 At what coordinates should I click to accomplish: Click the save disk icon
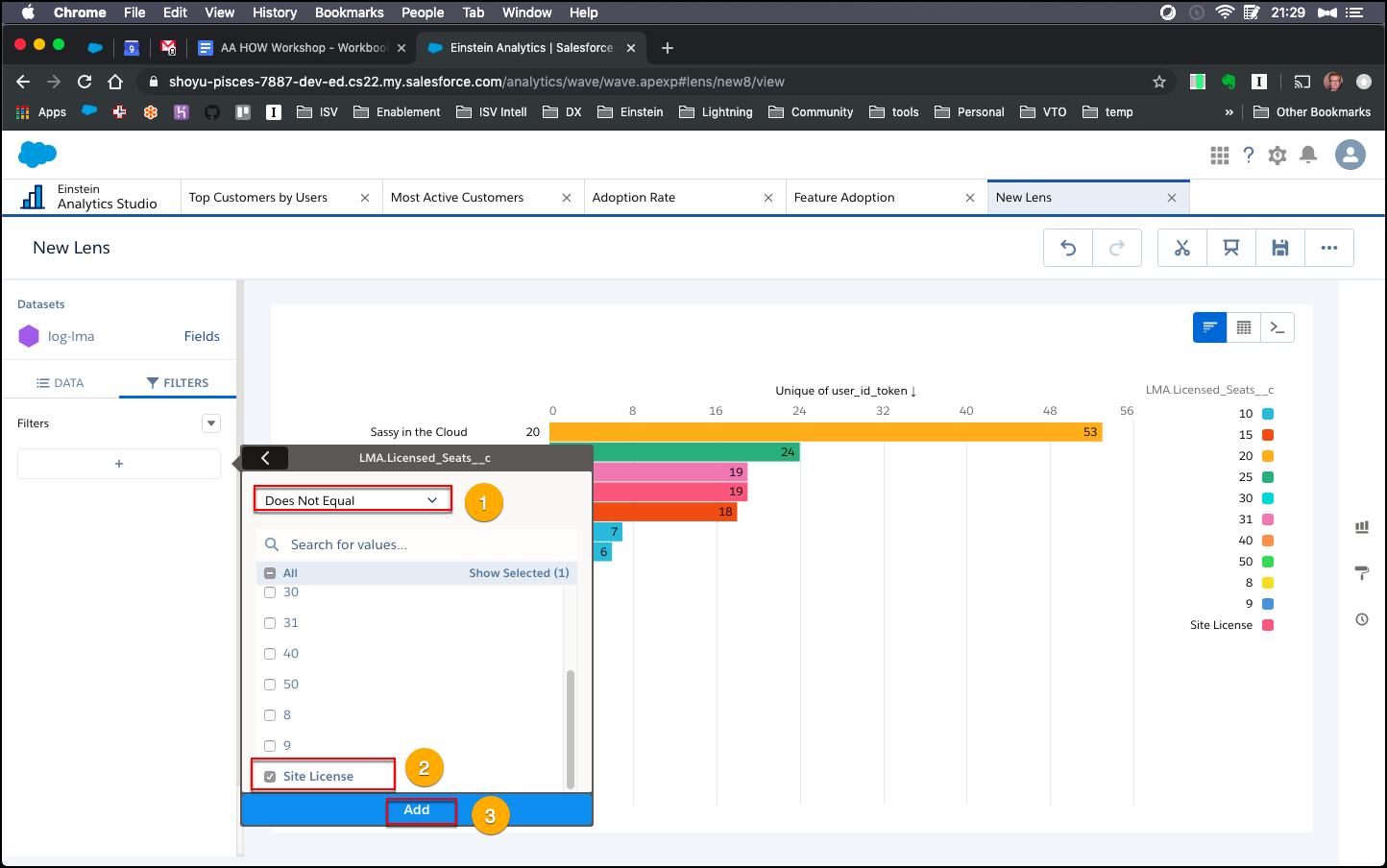coord(1280,248)
